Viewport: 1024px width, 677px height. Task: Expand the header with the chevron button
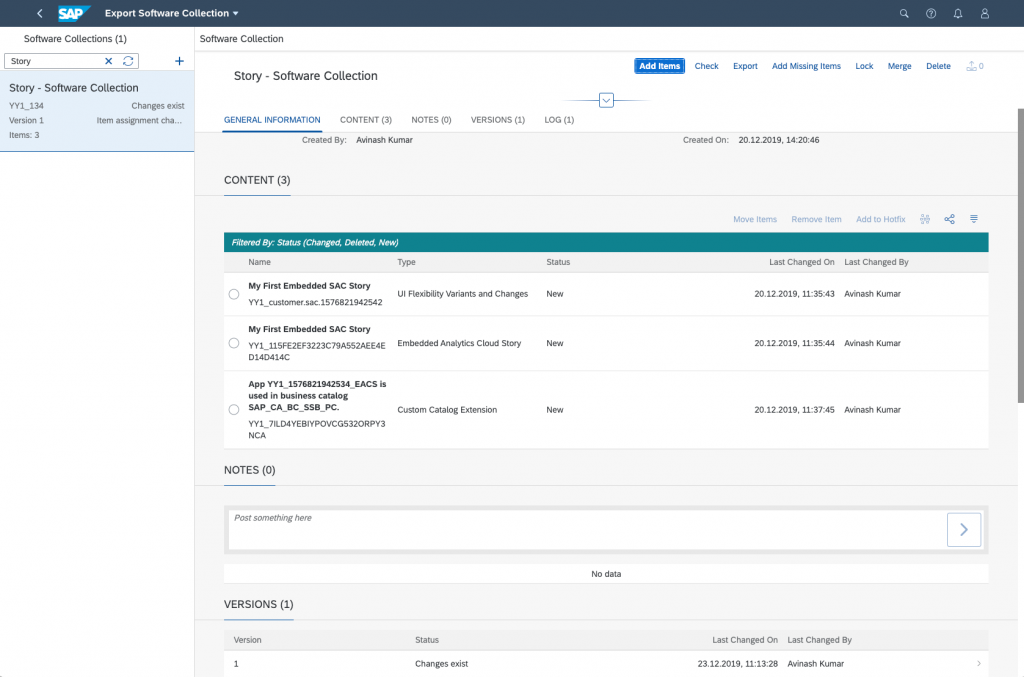pyautogui.click(x=606, y=101)
